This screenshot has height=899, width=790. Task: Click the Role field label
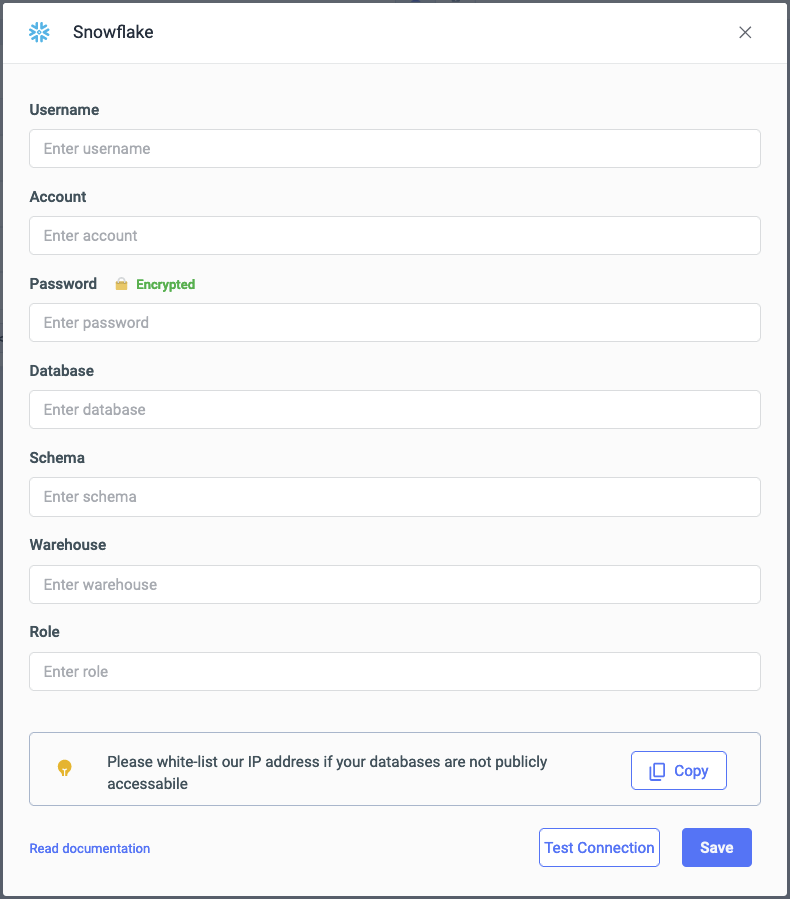point(45,632)
